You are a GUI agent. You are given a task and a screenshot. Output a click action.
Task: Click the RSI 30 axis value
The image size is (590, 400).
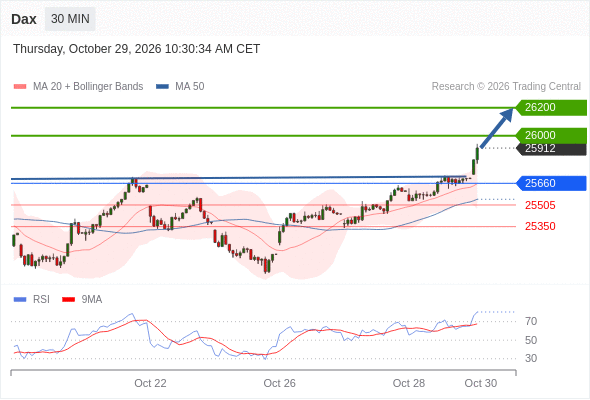coord(531,358)
